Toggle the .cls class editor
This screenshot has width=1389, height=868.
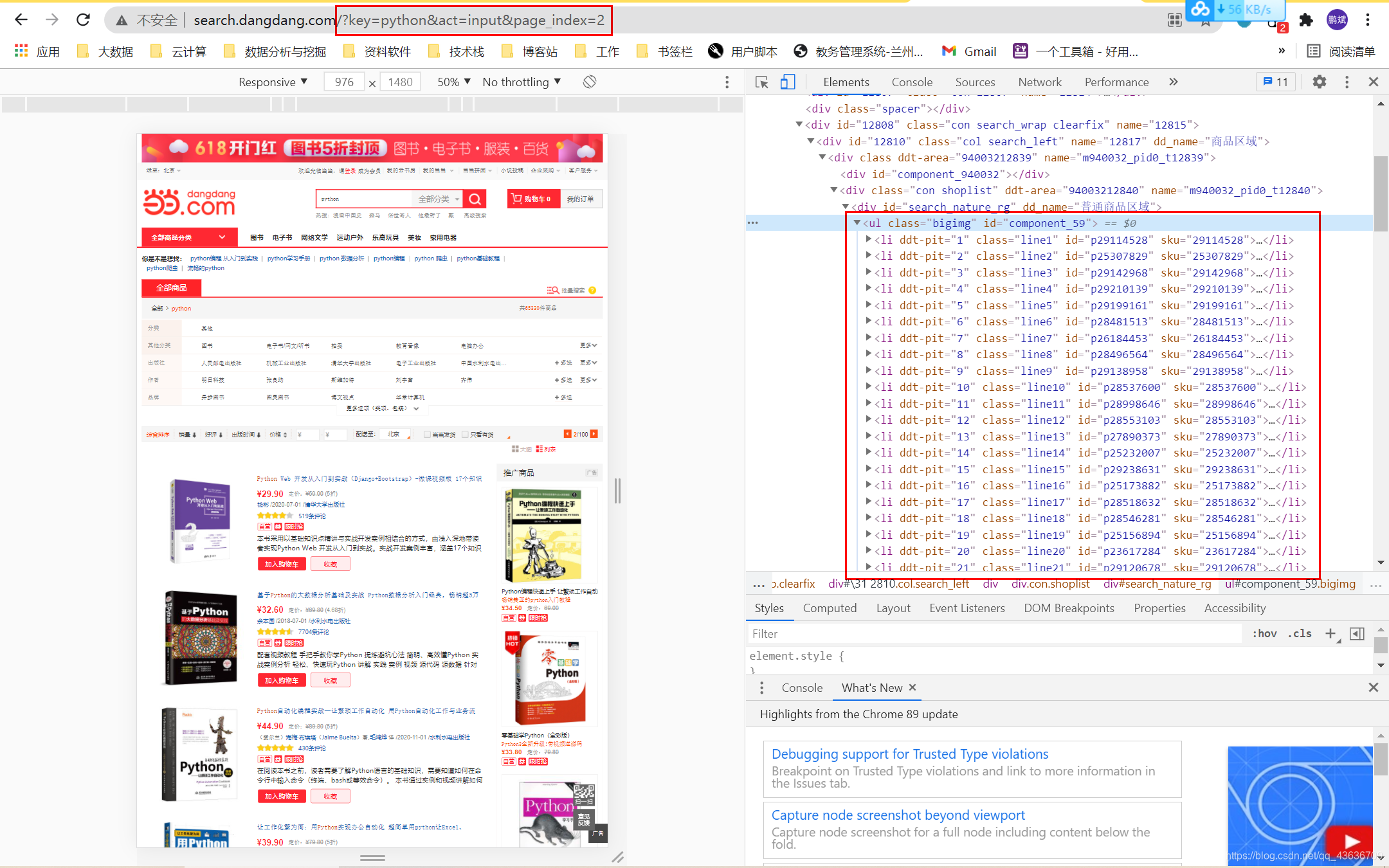pos(1300,633)
